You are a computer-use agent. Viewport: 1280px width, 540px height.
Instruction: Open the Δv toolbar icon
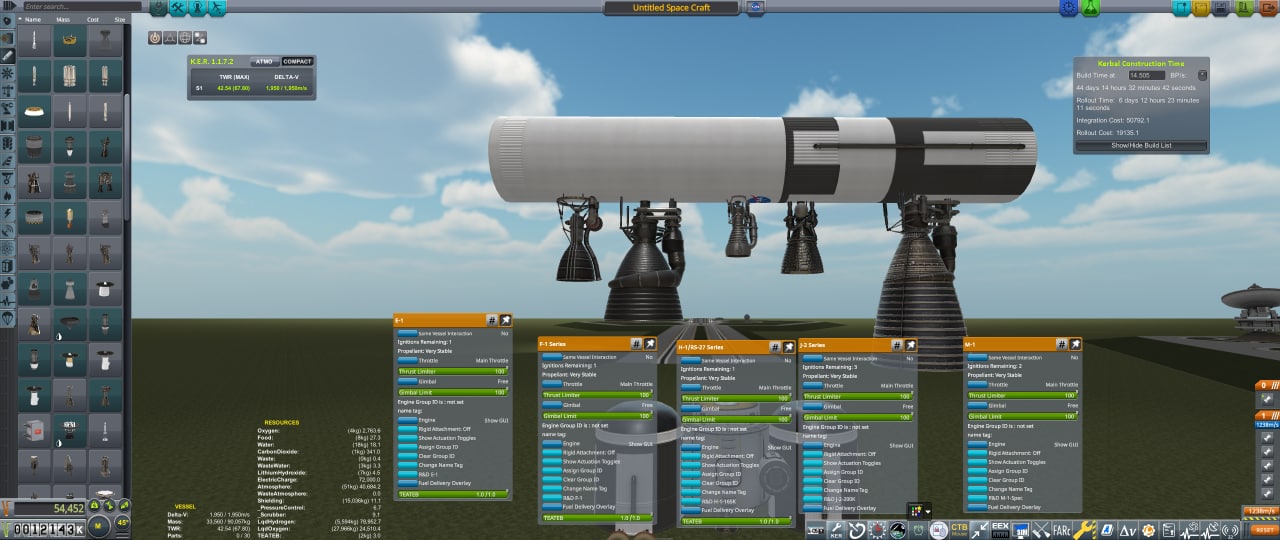(1128, 531)
